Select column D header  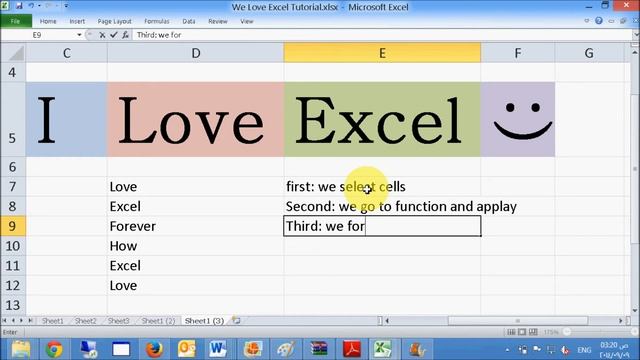point(196,53)
